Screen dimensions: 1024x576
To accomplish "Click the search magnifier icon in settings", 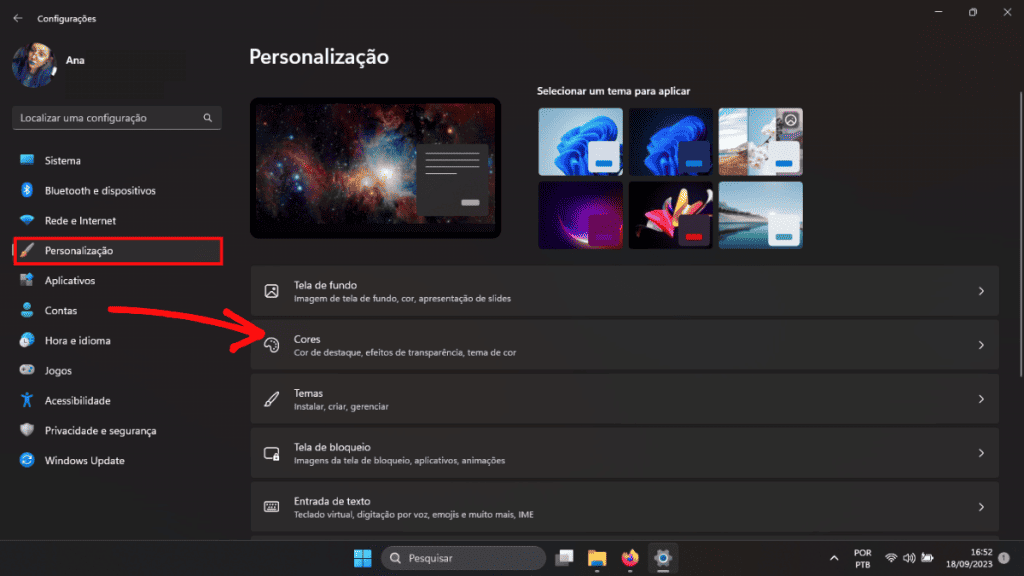I will point(208,118).
